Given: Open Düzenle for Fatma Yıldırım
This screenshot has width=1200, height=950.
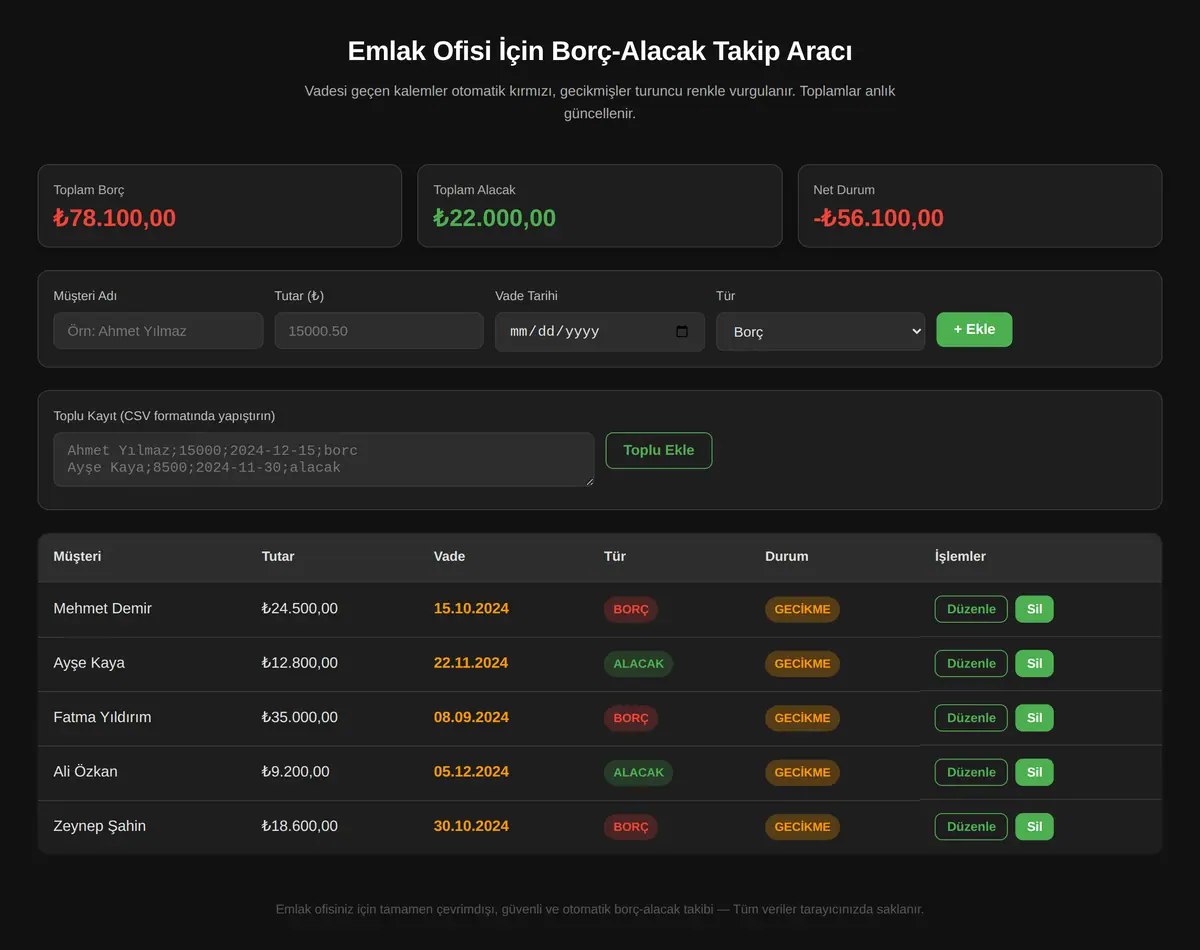Looking at the screenshot, I should [x=971, y=718].
